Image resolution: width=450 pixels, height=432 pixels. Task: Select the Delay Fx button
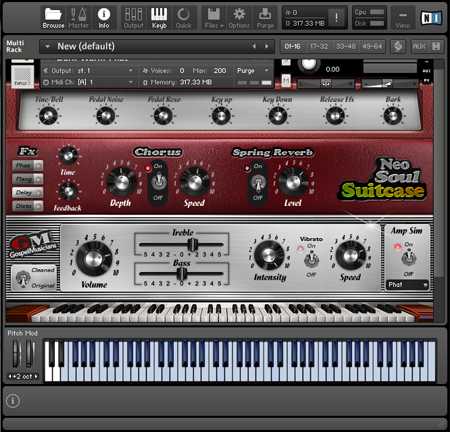pyautogui.click(x=28, y=193)
